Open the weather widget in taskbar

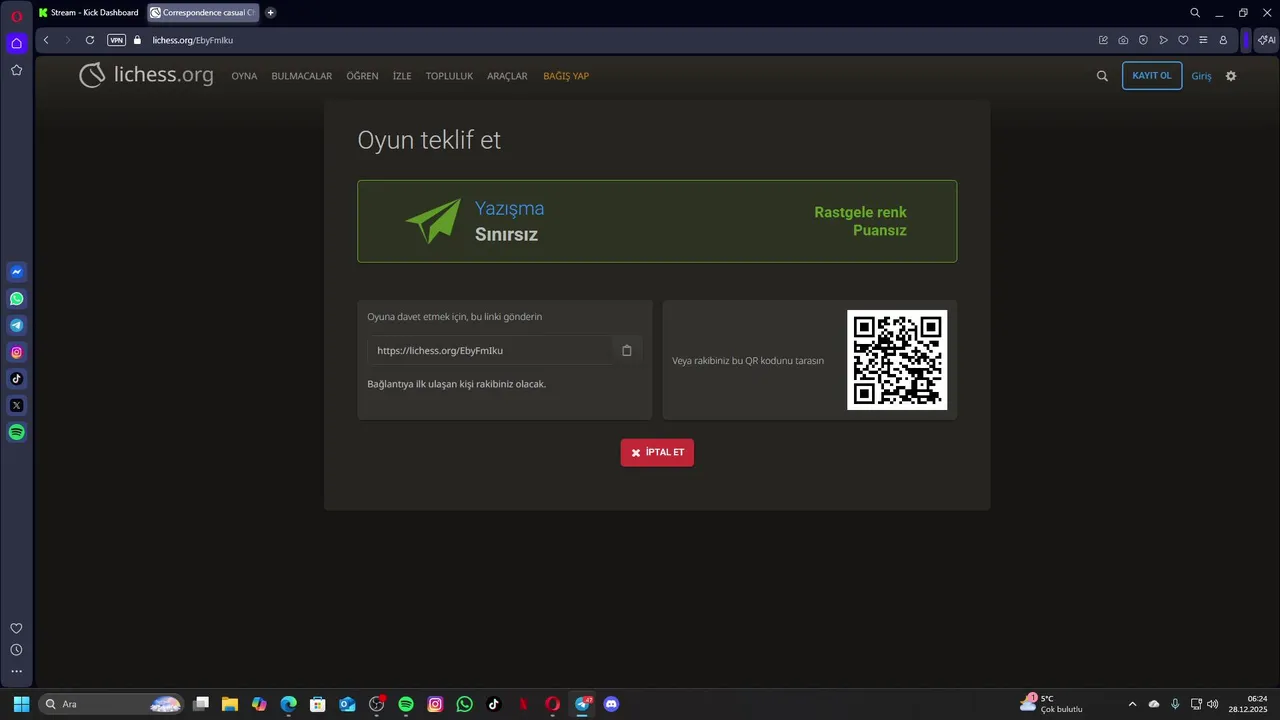[x=1052, y=704]
